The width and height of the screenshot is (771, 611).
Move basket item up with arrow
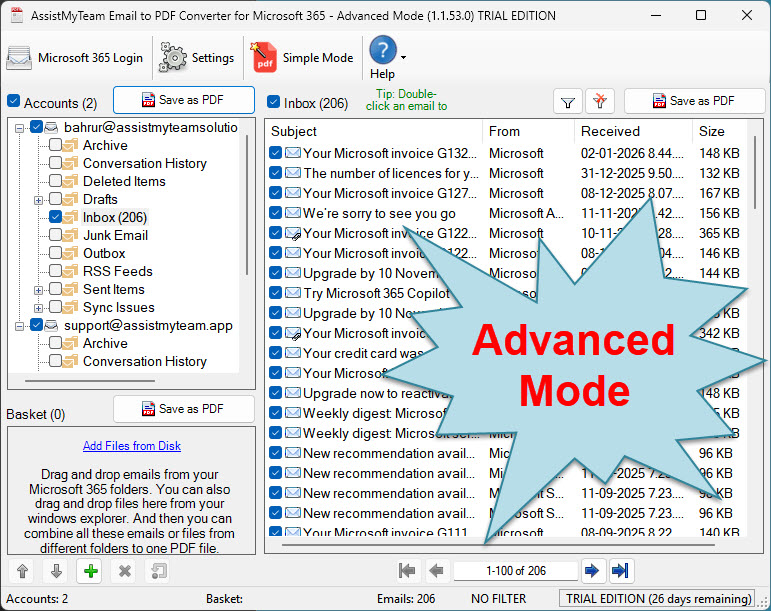pos(22,571)
